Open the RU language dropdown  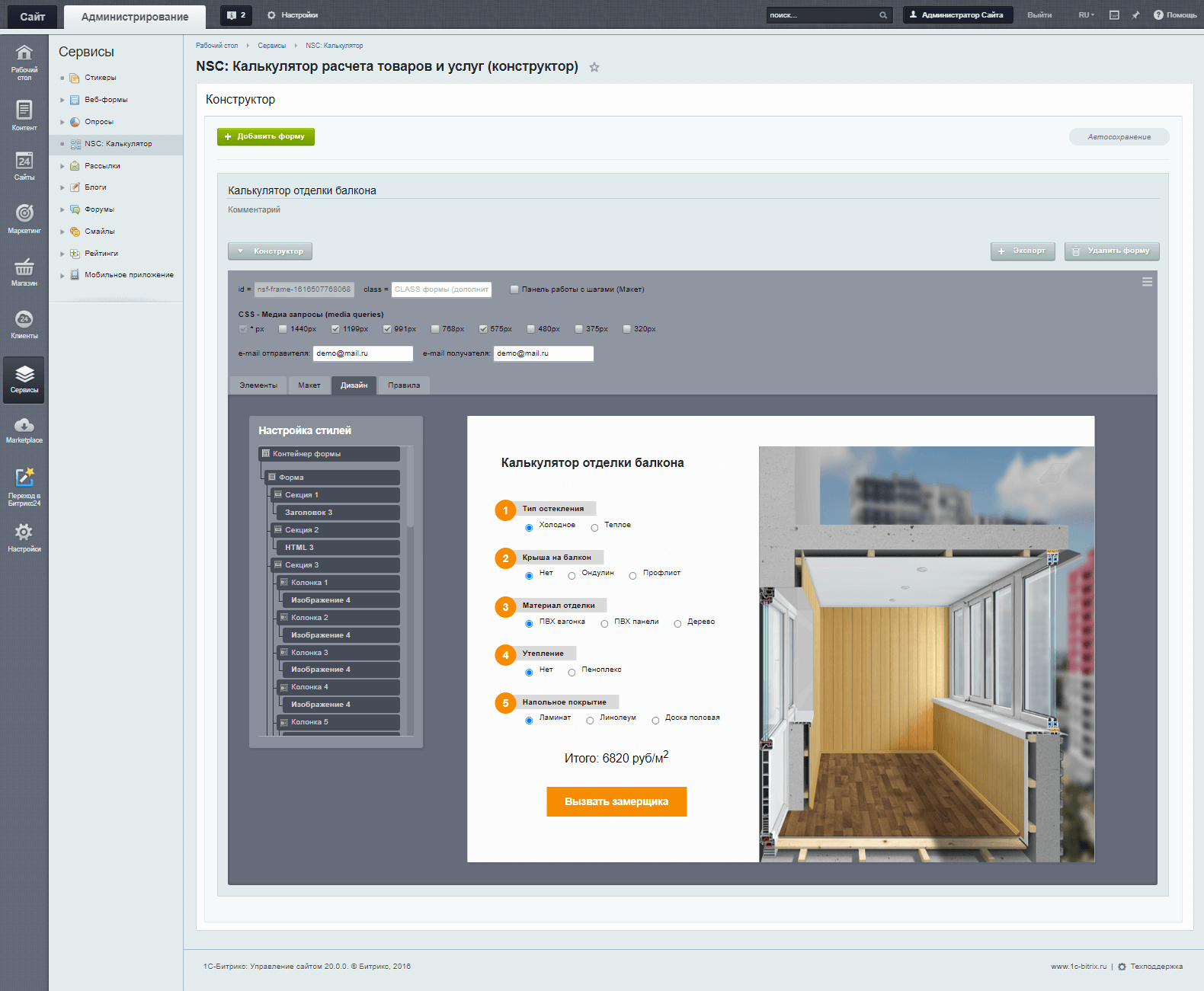point(1086,15)
